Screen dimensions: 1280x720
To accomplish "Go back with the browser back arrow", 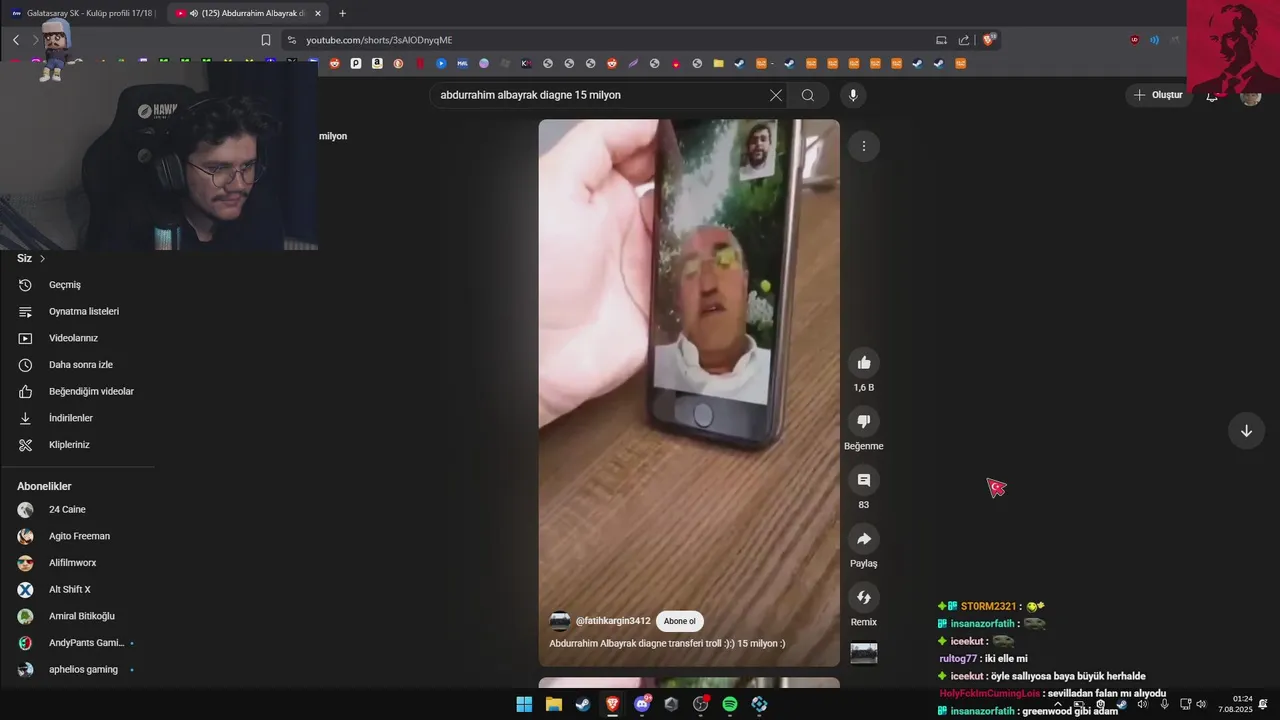I will (x=16, y=40).
